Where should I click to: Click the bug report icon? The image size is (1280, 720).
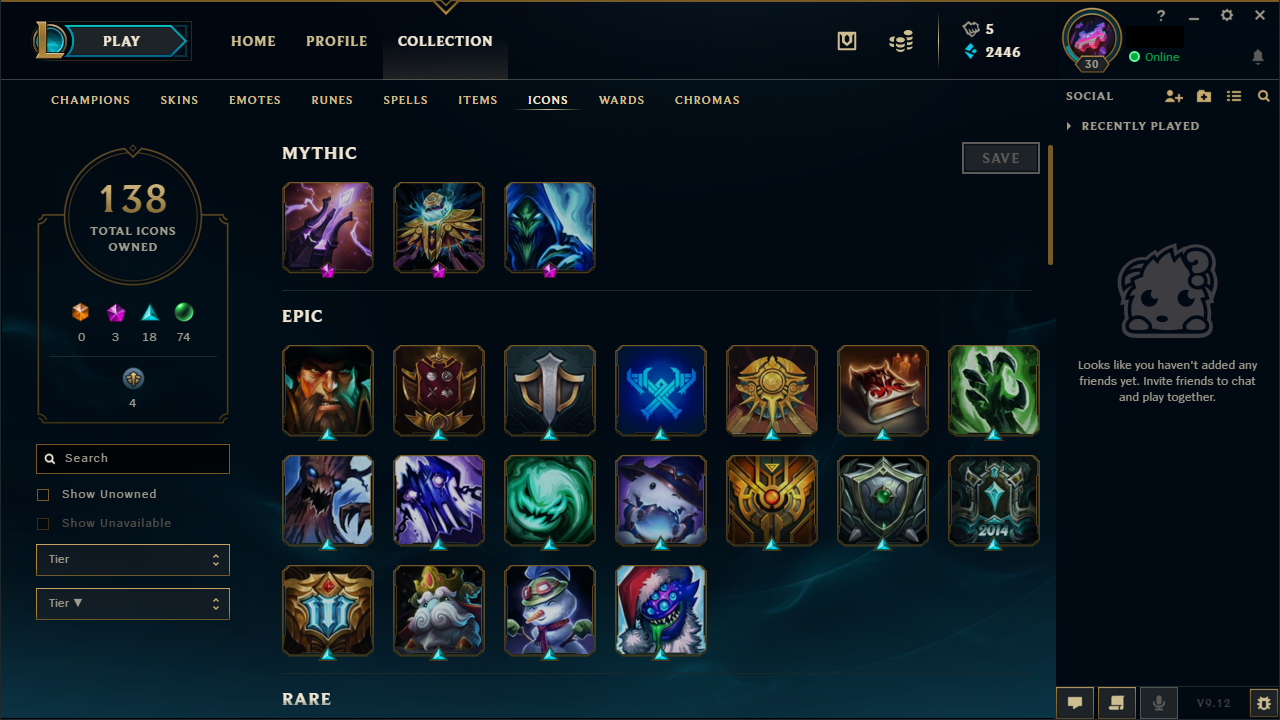(x=1264, y=703)
